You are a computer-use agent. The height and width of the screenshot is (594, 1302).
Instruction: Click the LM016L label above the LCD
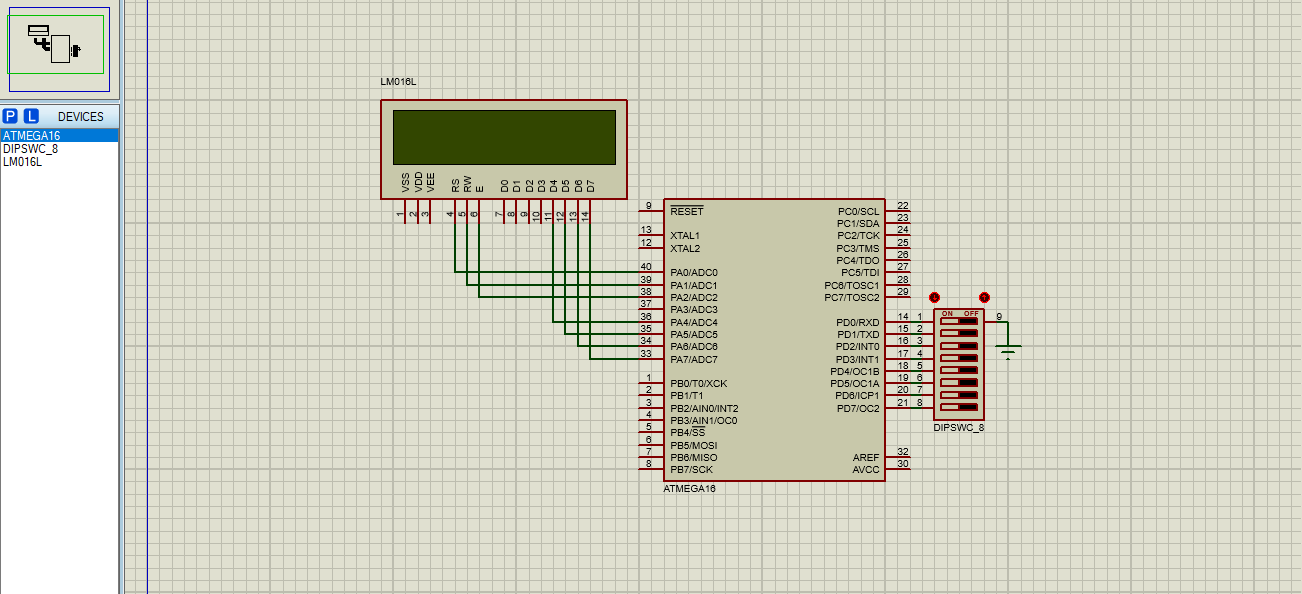click(x=398, y=82)
